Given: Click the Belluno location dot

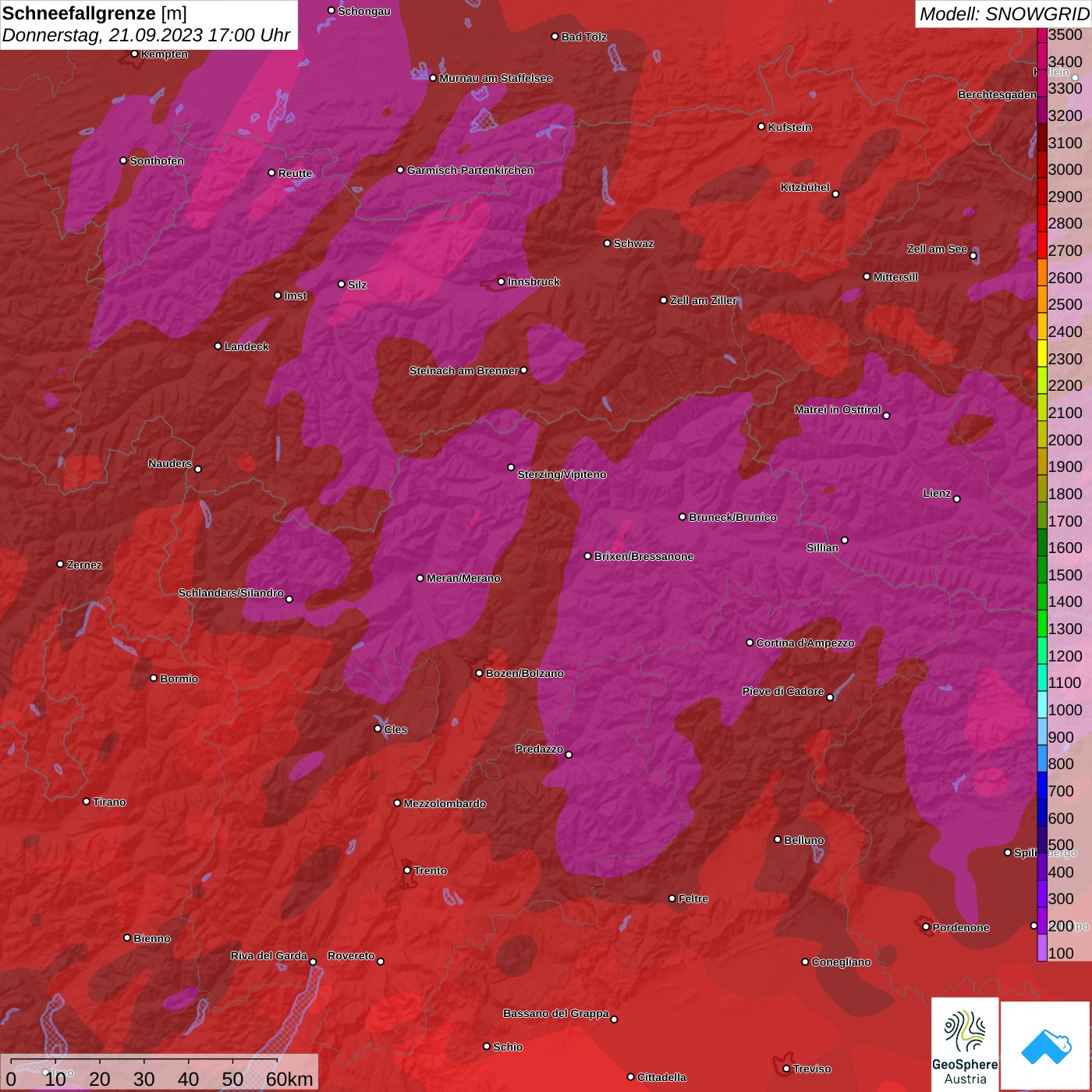Looking at the screenshot, I should tap(778, 839).
